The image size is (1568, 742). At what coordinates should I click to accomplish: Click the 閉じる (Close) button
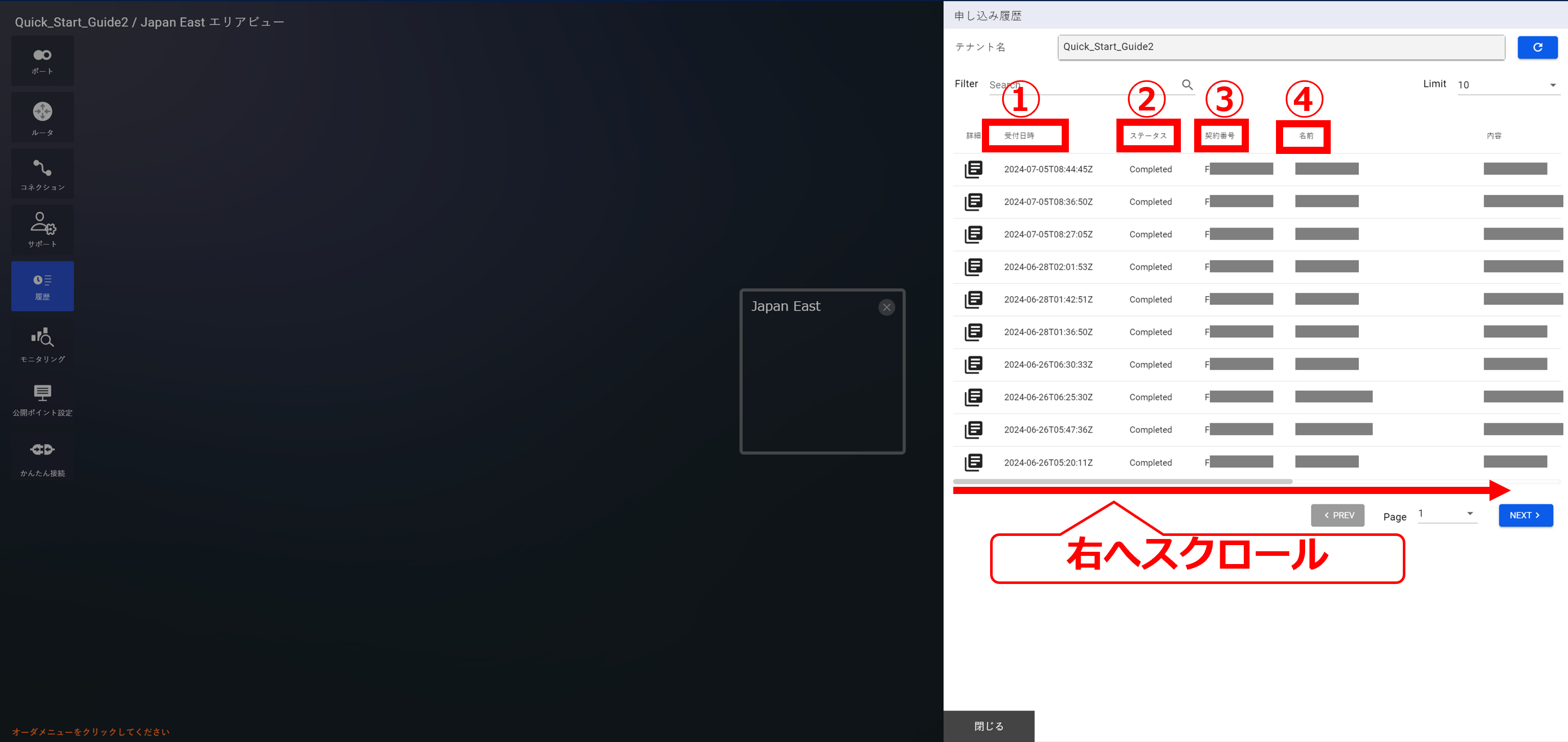pyautogui.click(x=988, y=726)
